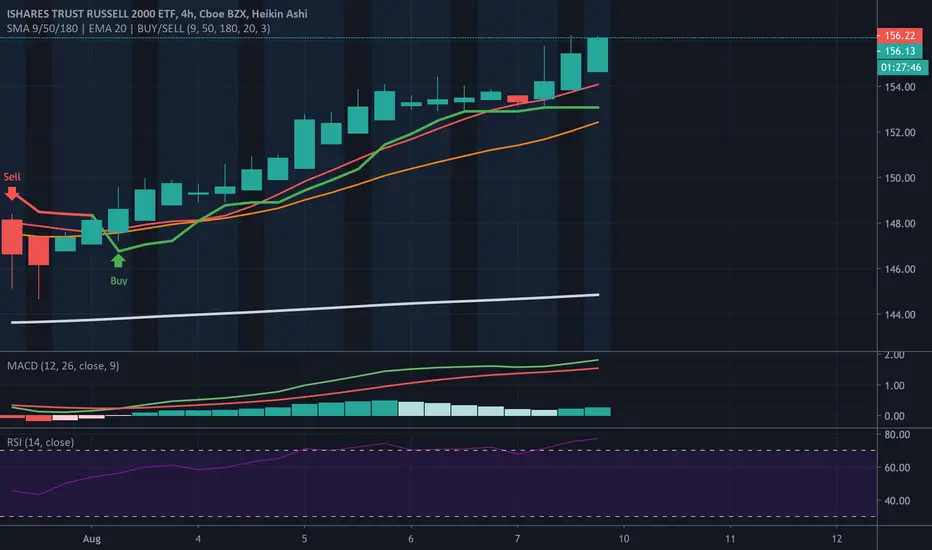
Task: Open the MACD (12, 26, close, 9) legend
Action: coord(63,366)
